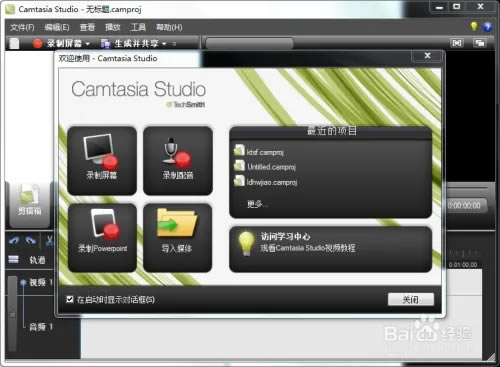This screenshot has height=367, width=500.
Task: Open the 文件(F) menu
Action: (22, 27)
